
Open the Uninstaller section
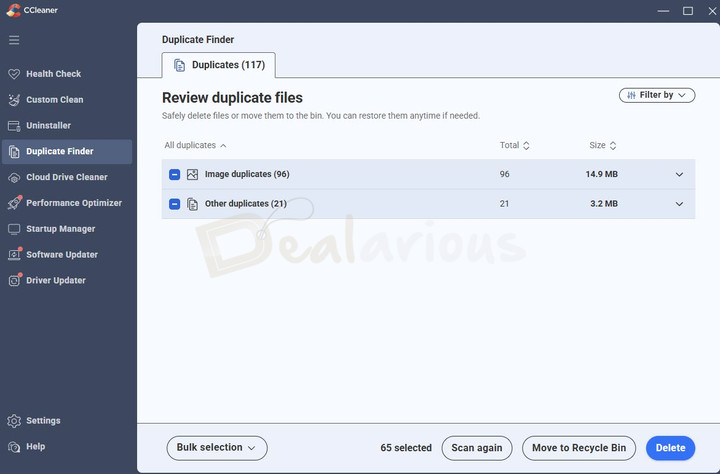coord(67,125)
